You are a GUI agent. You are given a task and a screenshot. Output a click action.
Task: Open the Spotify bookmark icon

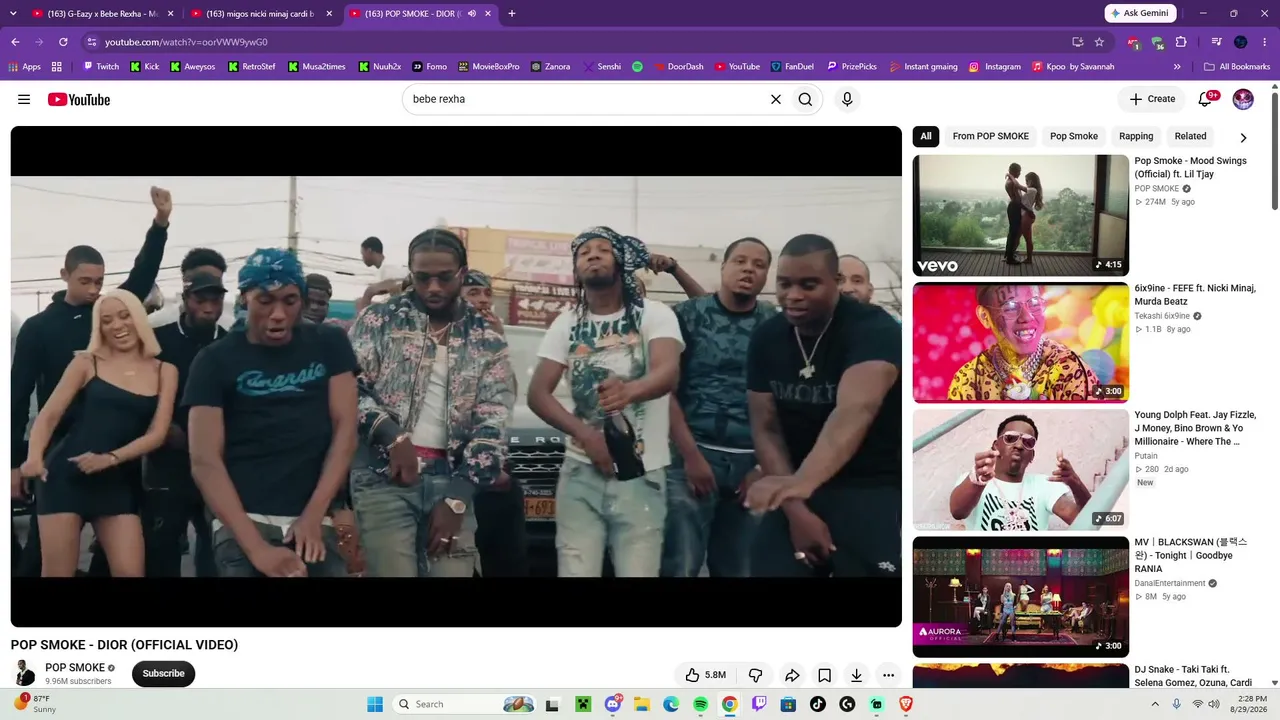[x=637, y=67]
